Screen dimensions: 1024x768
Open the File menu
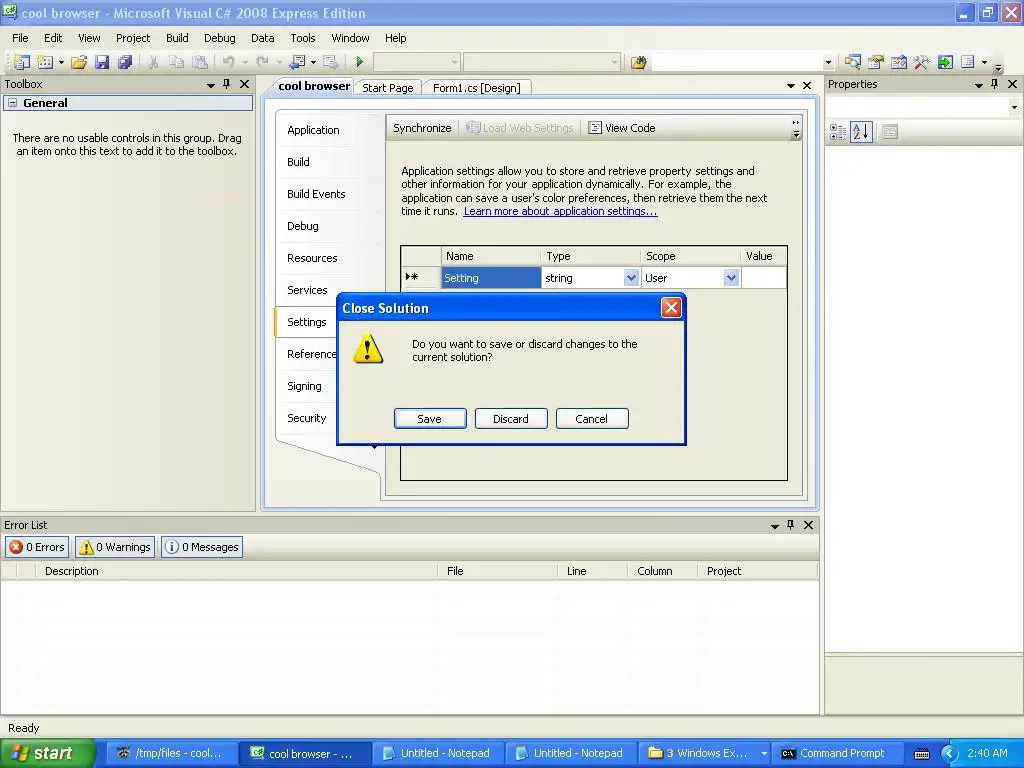pos(20,38)
